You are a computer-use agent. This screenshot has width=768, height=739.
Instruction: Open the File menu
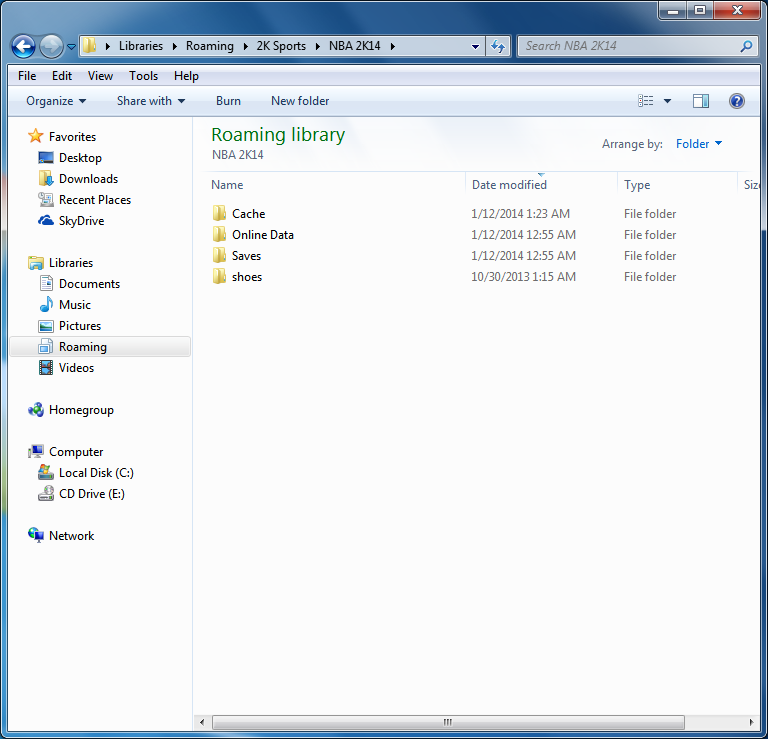point(27,76)
